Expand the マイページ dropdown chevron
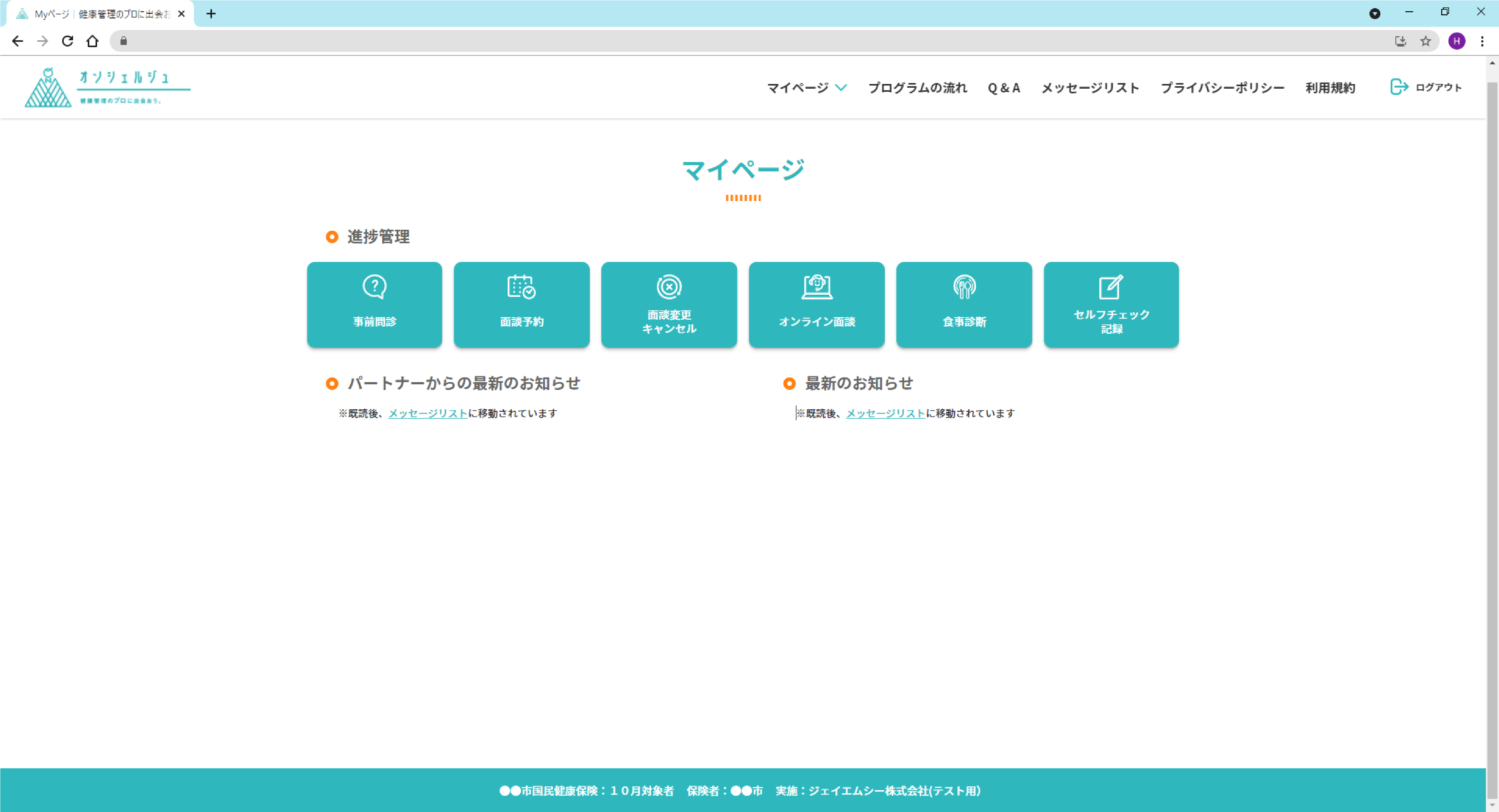 [x=841, y=87]
